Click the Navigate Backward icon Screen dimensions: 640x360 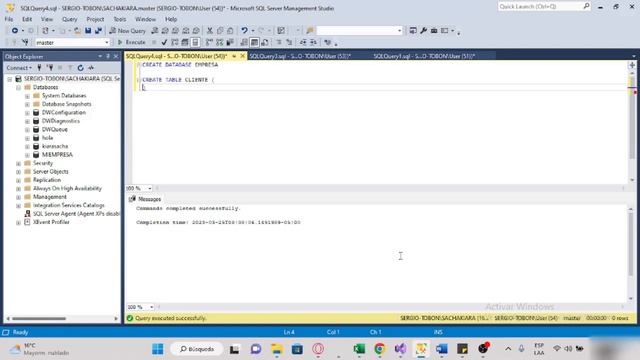[15, 31]
